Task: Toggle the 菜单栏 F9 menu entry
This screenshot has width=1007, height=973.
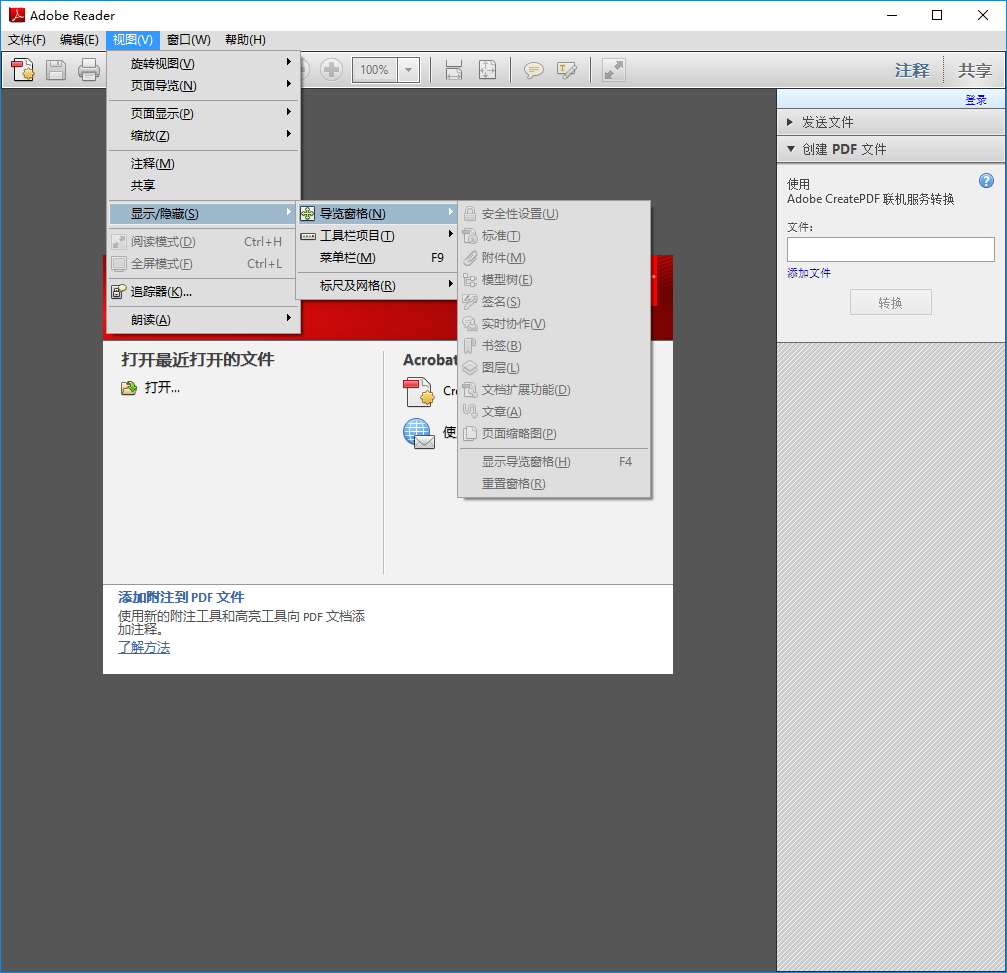Action: point(377,258)
